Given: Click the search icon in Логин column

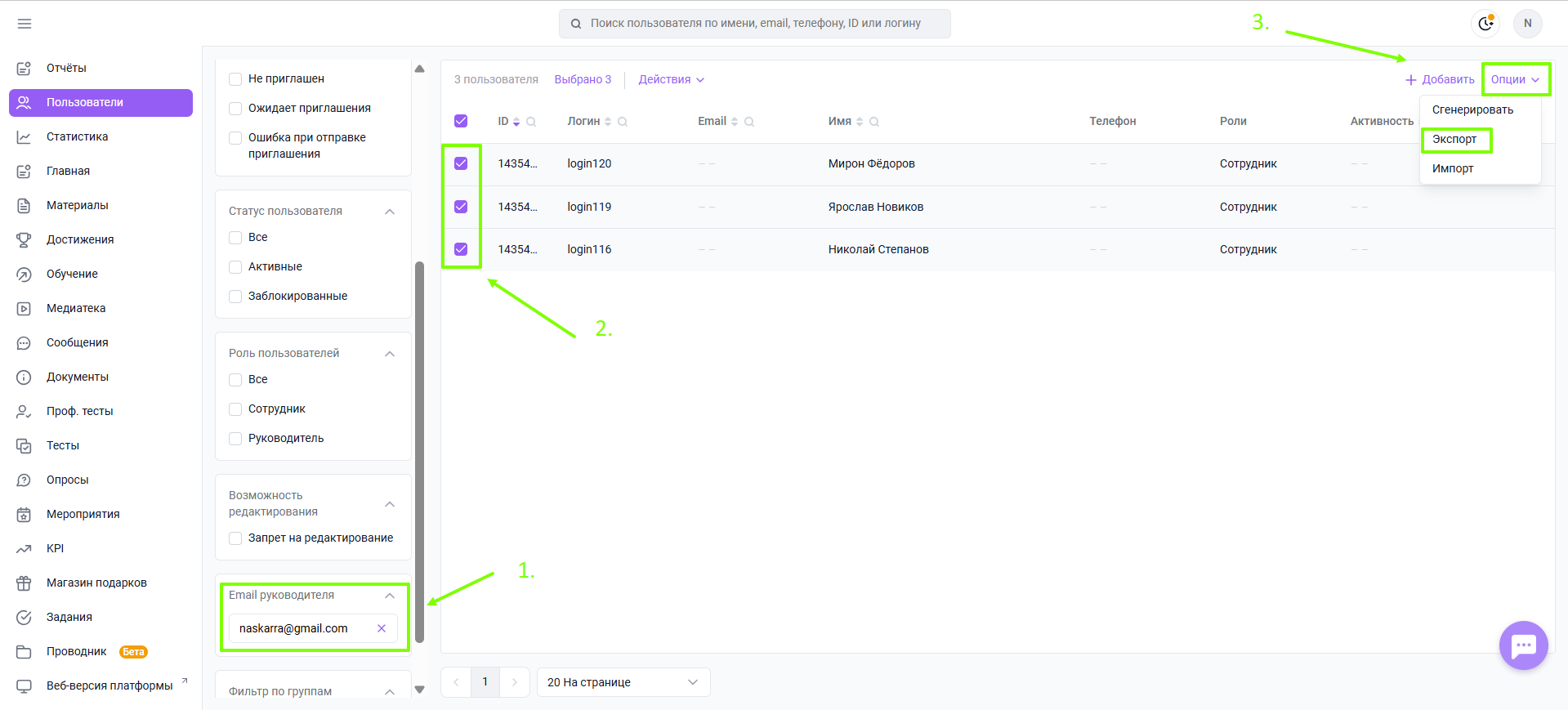Looking at the screenshot, I should click(623, 122).
